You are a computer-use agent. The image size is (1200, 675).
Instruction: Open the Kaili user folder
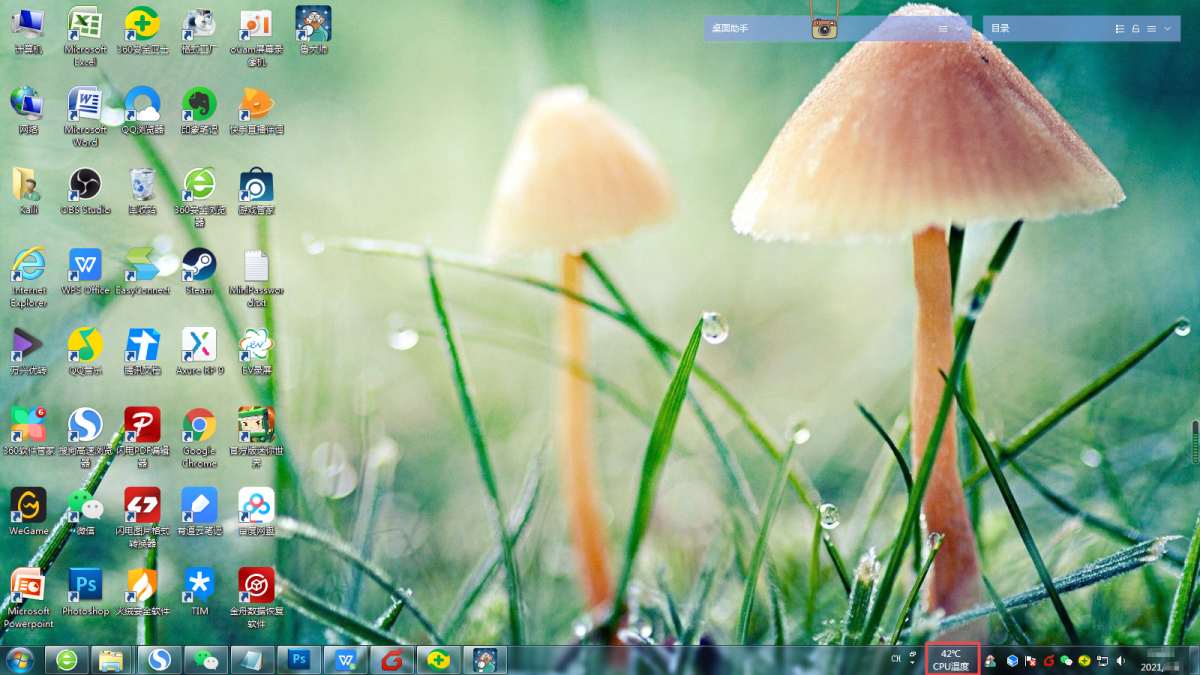click(x=28, y=191)
